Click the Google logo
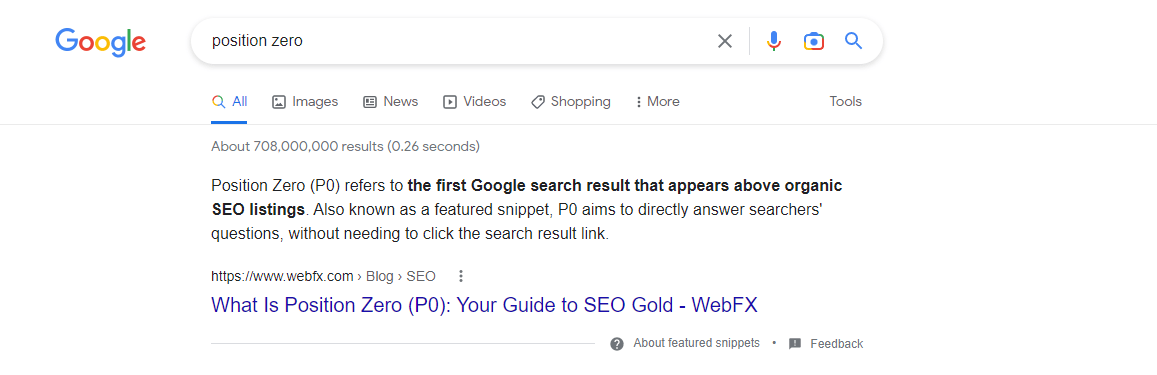 (100, 42)
